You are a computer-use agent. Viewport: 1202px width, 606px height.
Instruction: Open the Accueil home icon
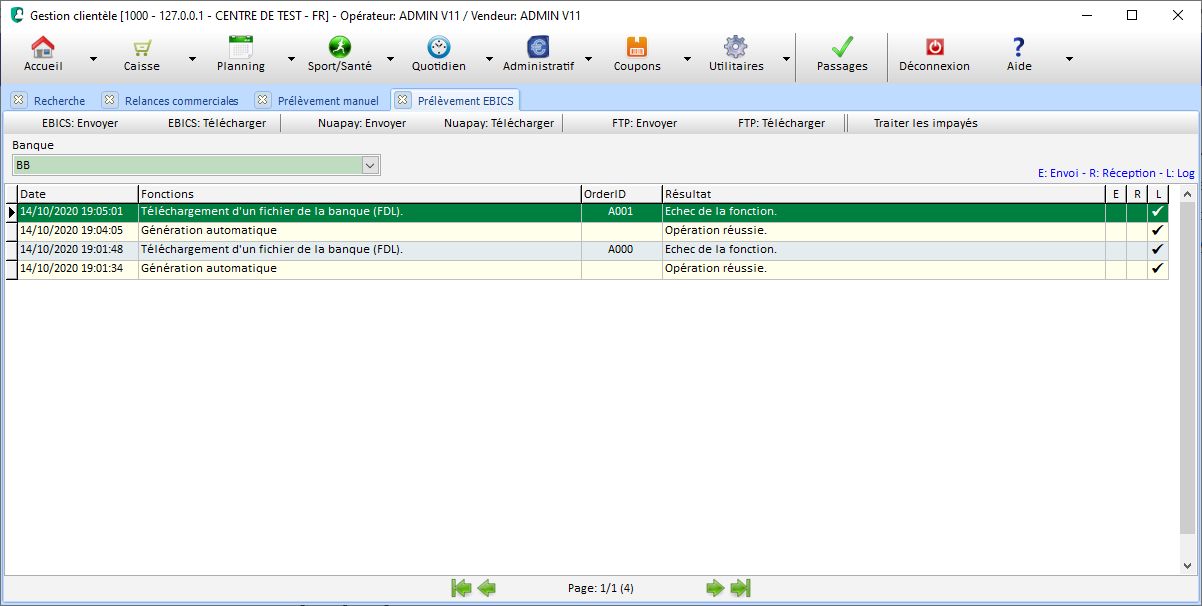pyautogui.click(x=43, y=47)
